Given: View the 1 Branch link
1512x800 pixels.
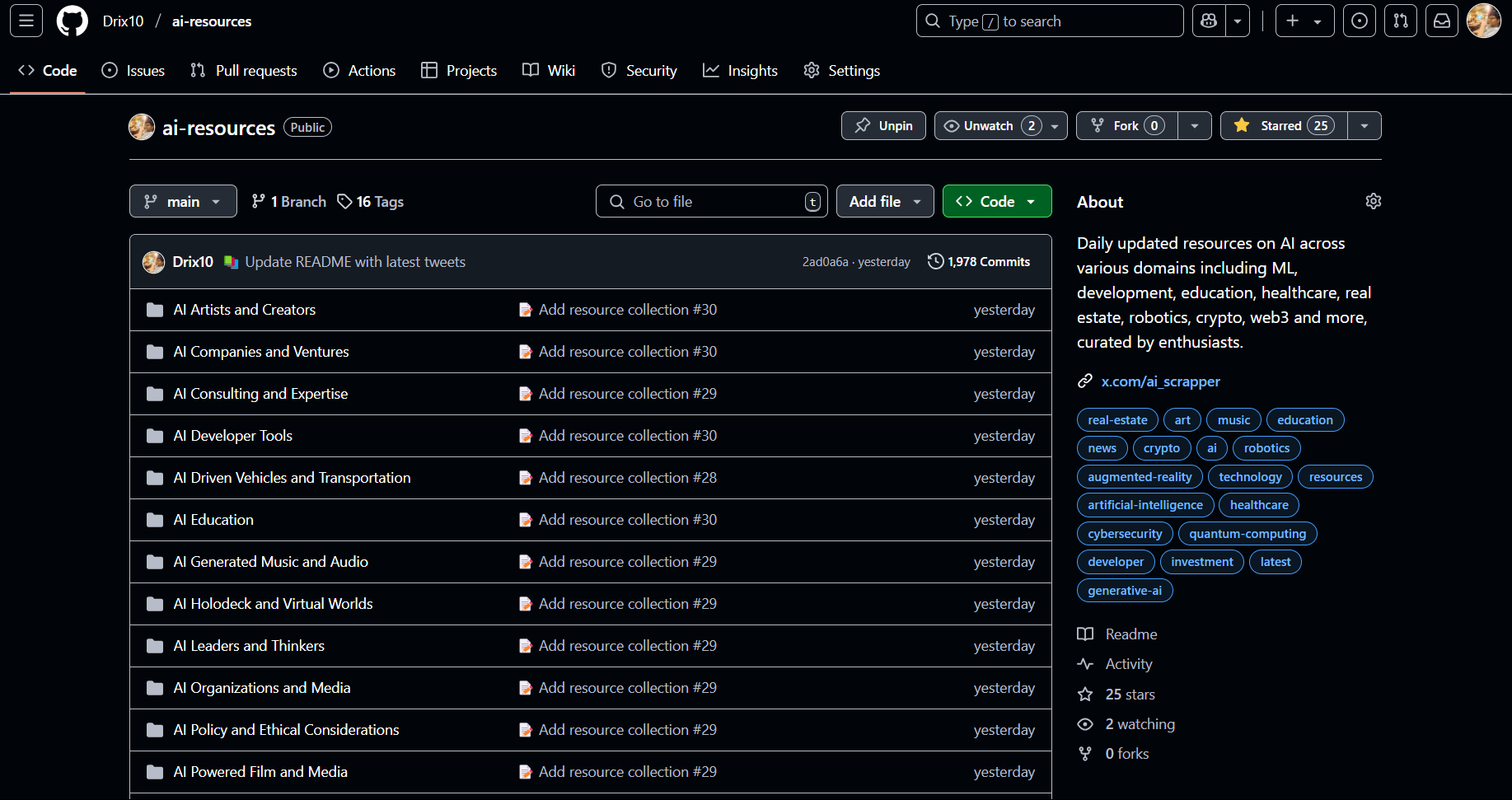Looking at the screenshot, I should [288, 201].
